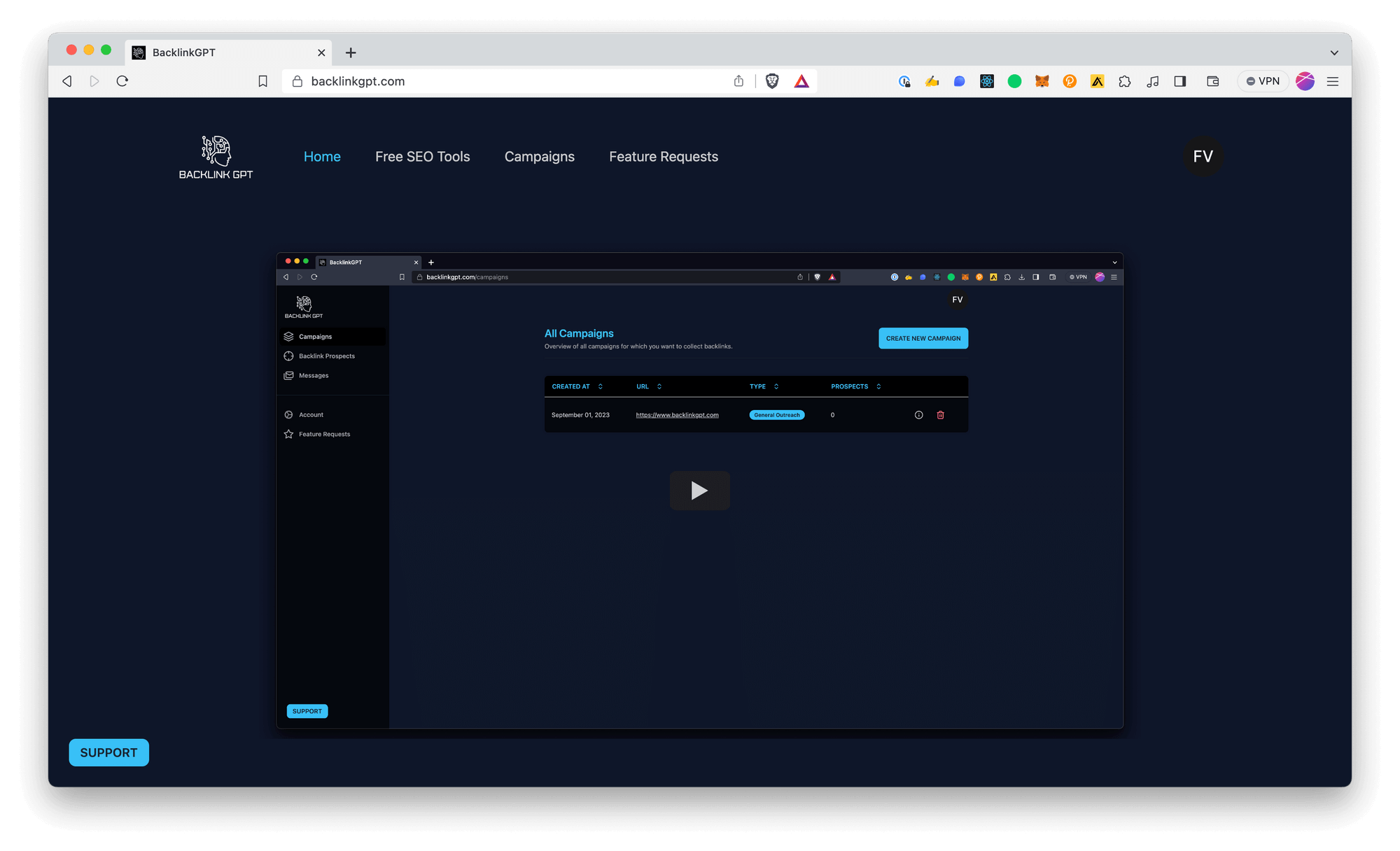Screen dimensions: 1400x851
Task: Open the browser profile avatar
Action: coord(1305,81)
